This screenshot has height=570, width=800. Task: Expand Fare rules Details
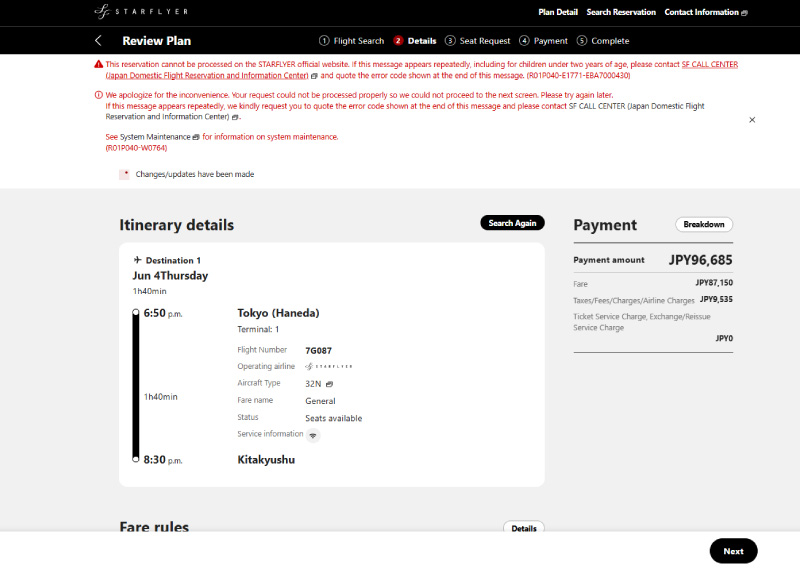click(523, 528)
